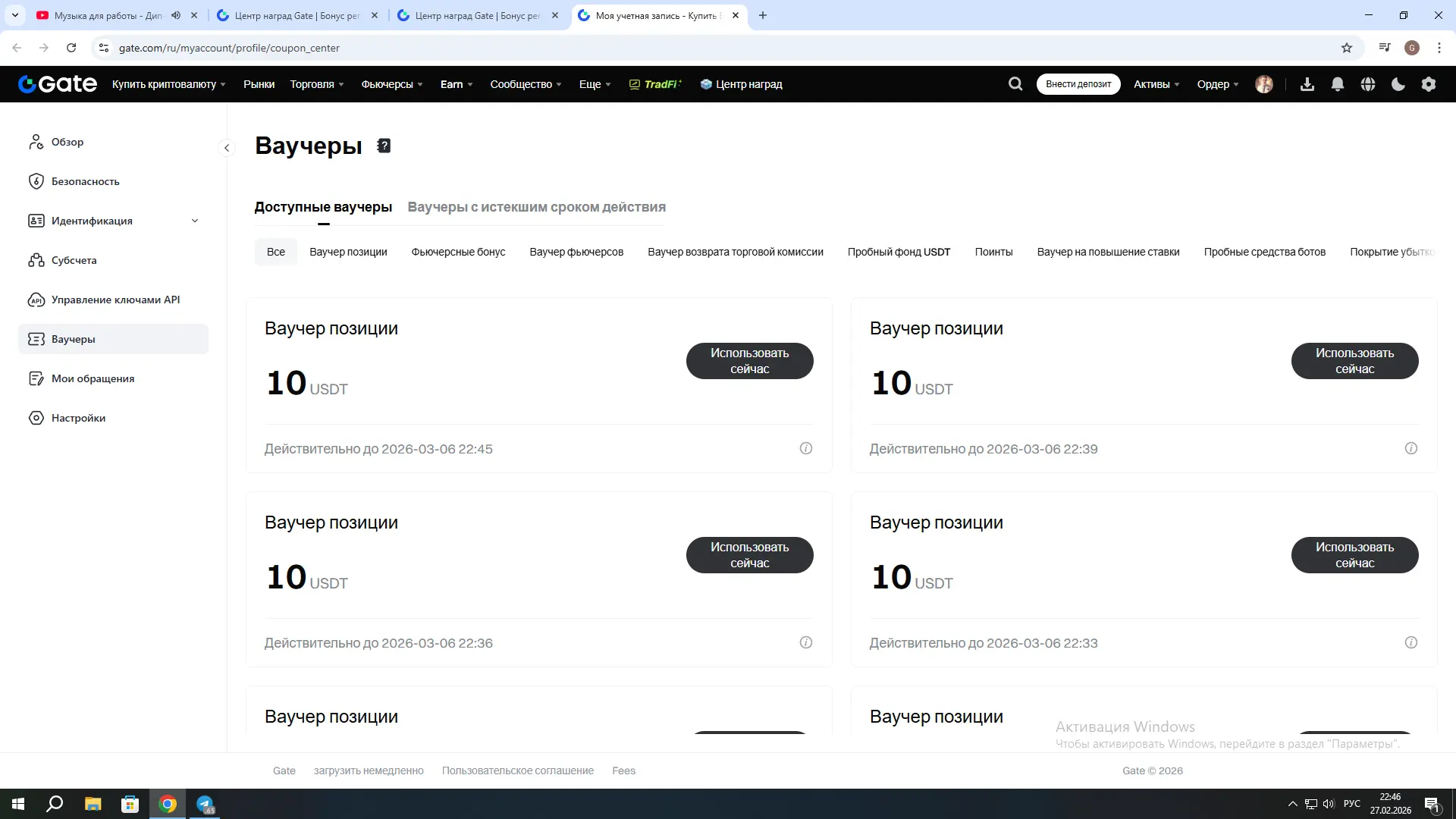The image size is (1456, 819).
Task: Click info icon on voucher expiring 22:45
Action: tap(806, 448)
